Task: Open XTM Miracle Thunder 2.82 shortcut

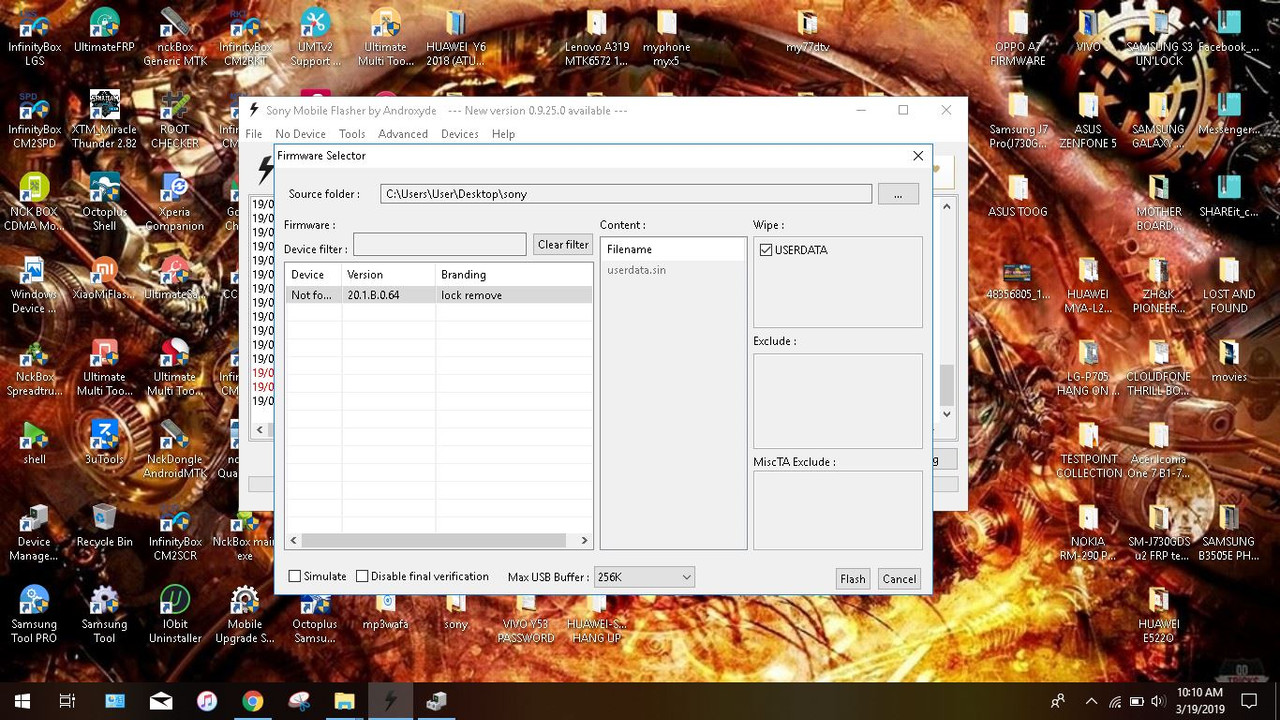Action: click(x=104, y=119)
